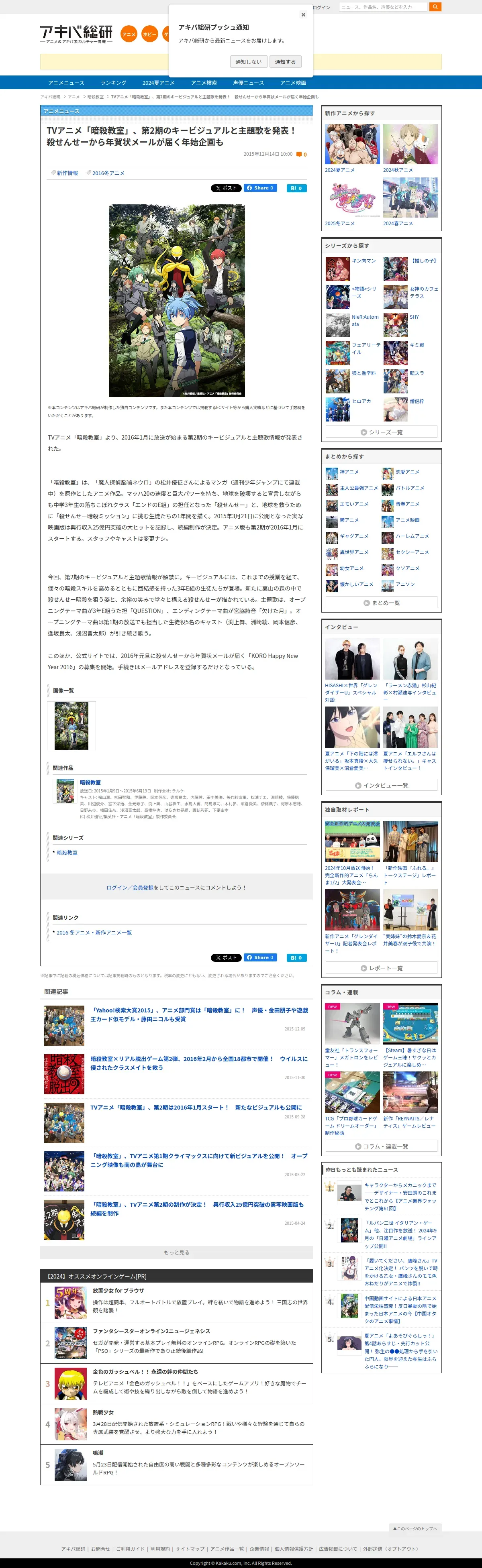This screenshot has width=482, height=1568.
Task: Open 重友社トランスフォーマー column thumbnail
Action: 352,1024
